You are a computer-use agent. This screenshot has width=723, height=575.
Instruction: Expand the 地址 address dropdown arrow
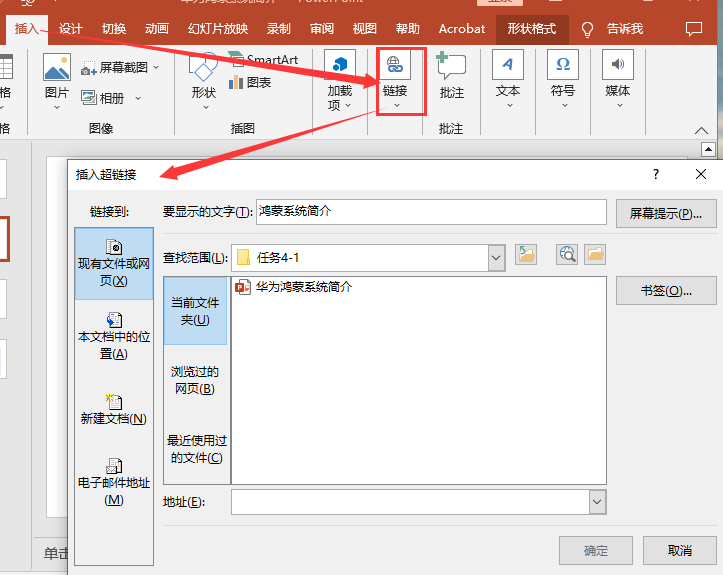[x=597, y=501]
